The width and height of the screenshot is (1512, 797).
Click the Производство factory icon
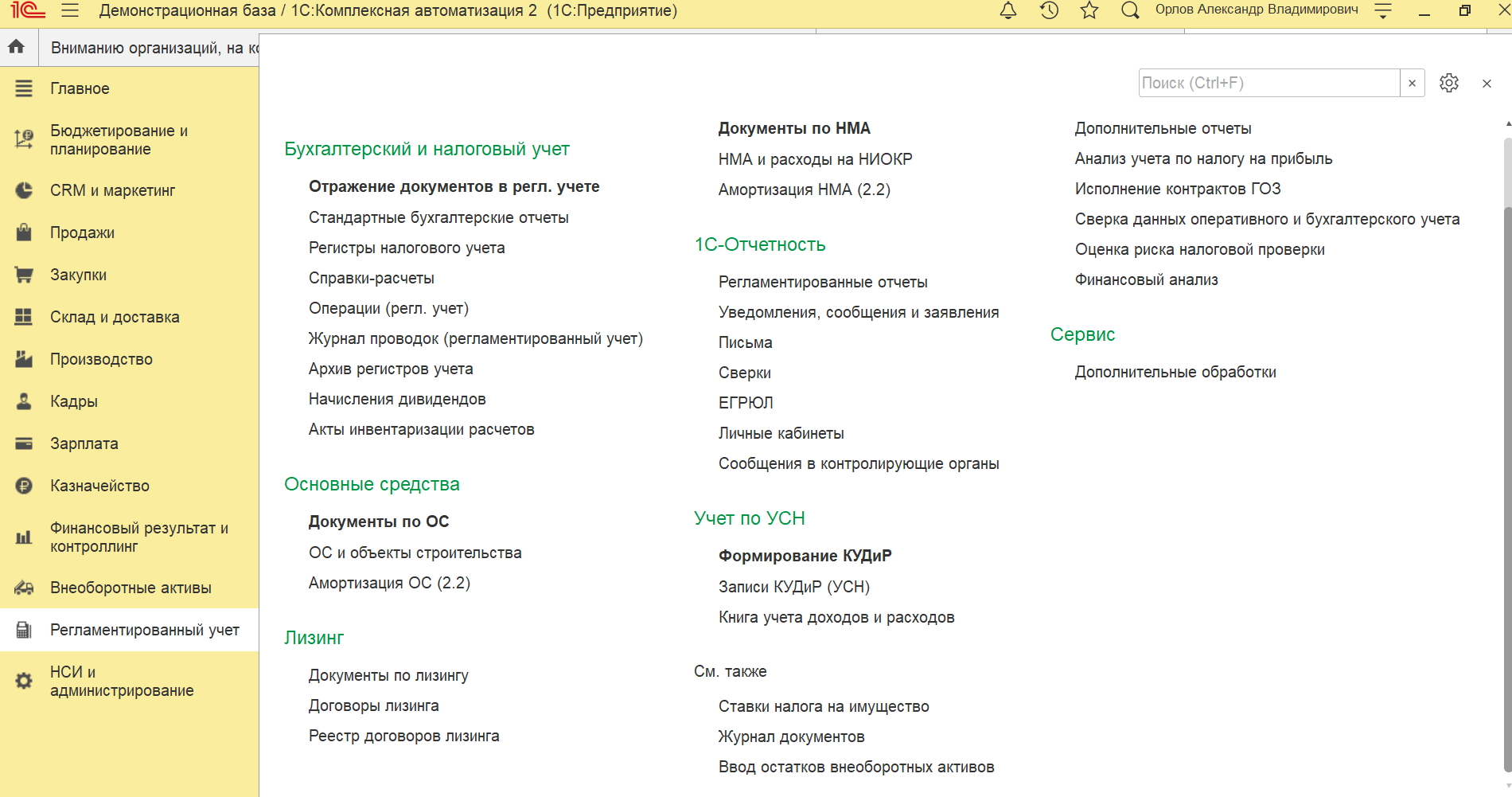tap(24, 359)
